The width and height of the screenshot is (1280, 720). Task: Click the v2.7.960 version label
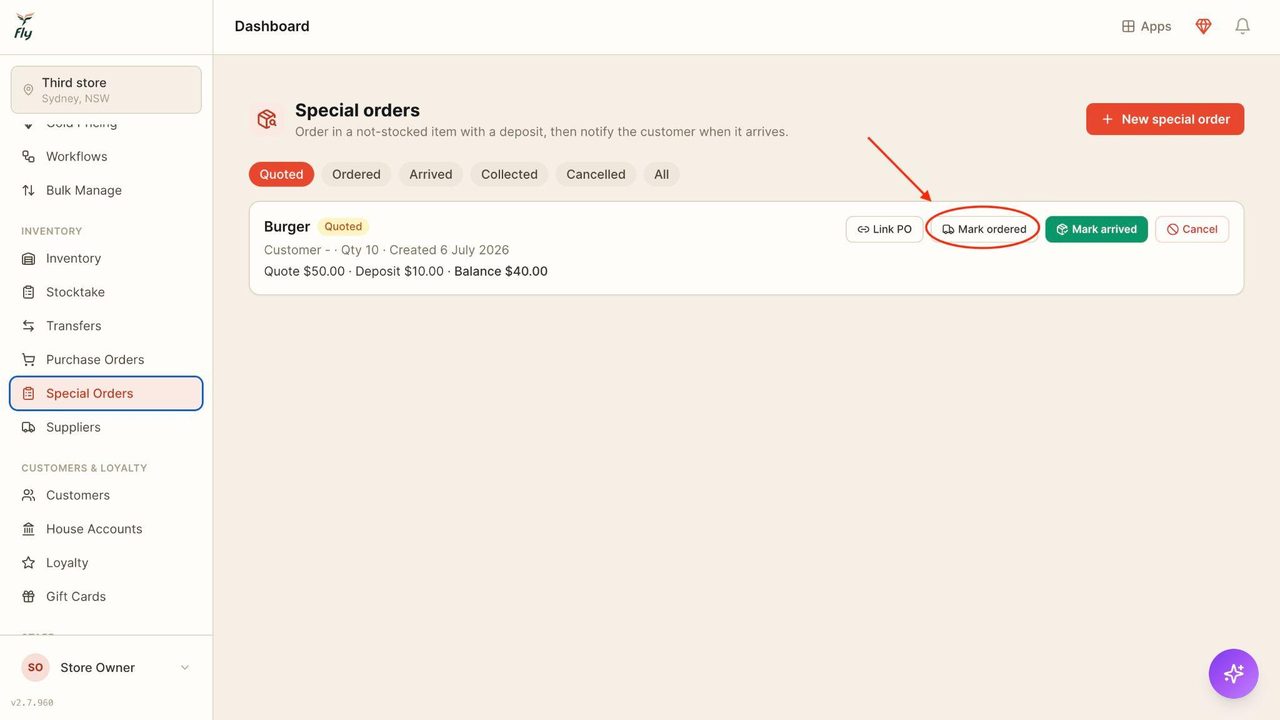tap(32, 703)
